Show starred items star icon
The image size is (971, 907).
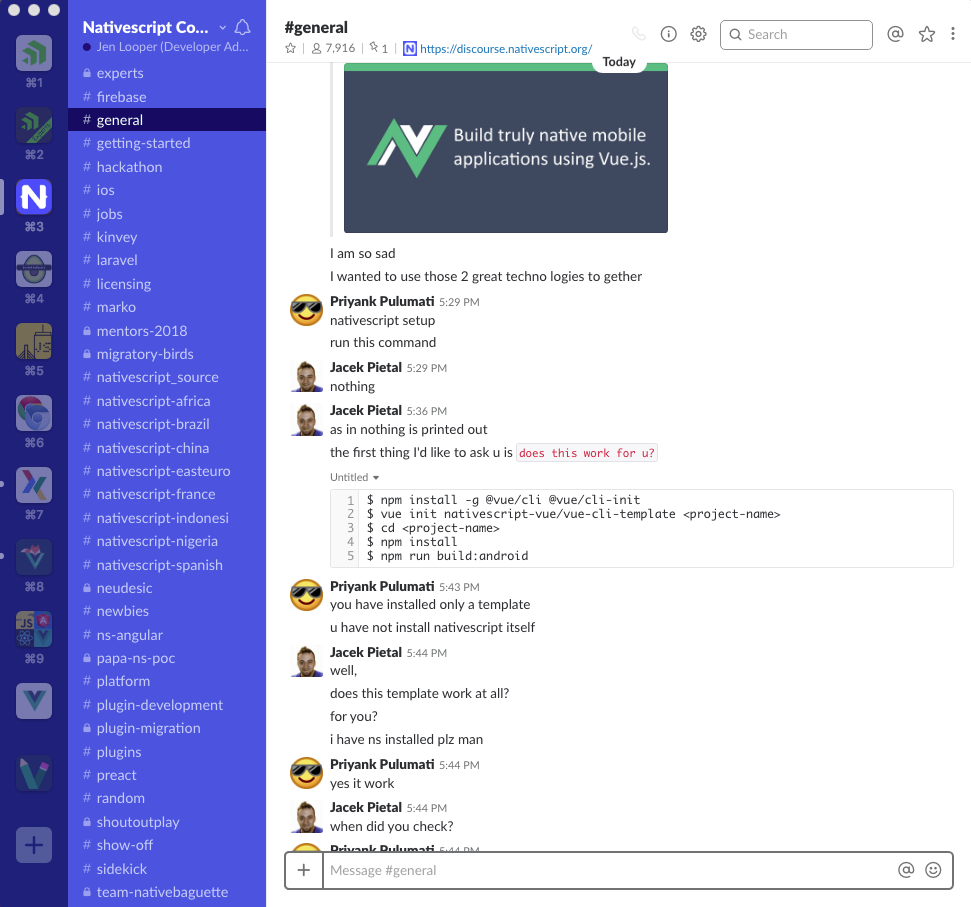[927, 34]
